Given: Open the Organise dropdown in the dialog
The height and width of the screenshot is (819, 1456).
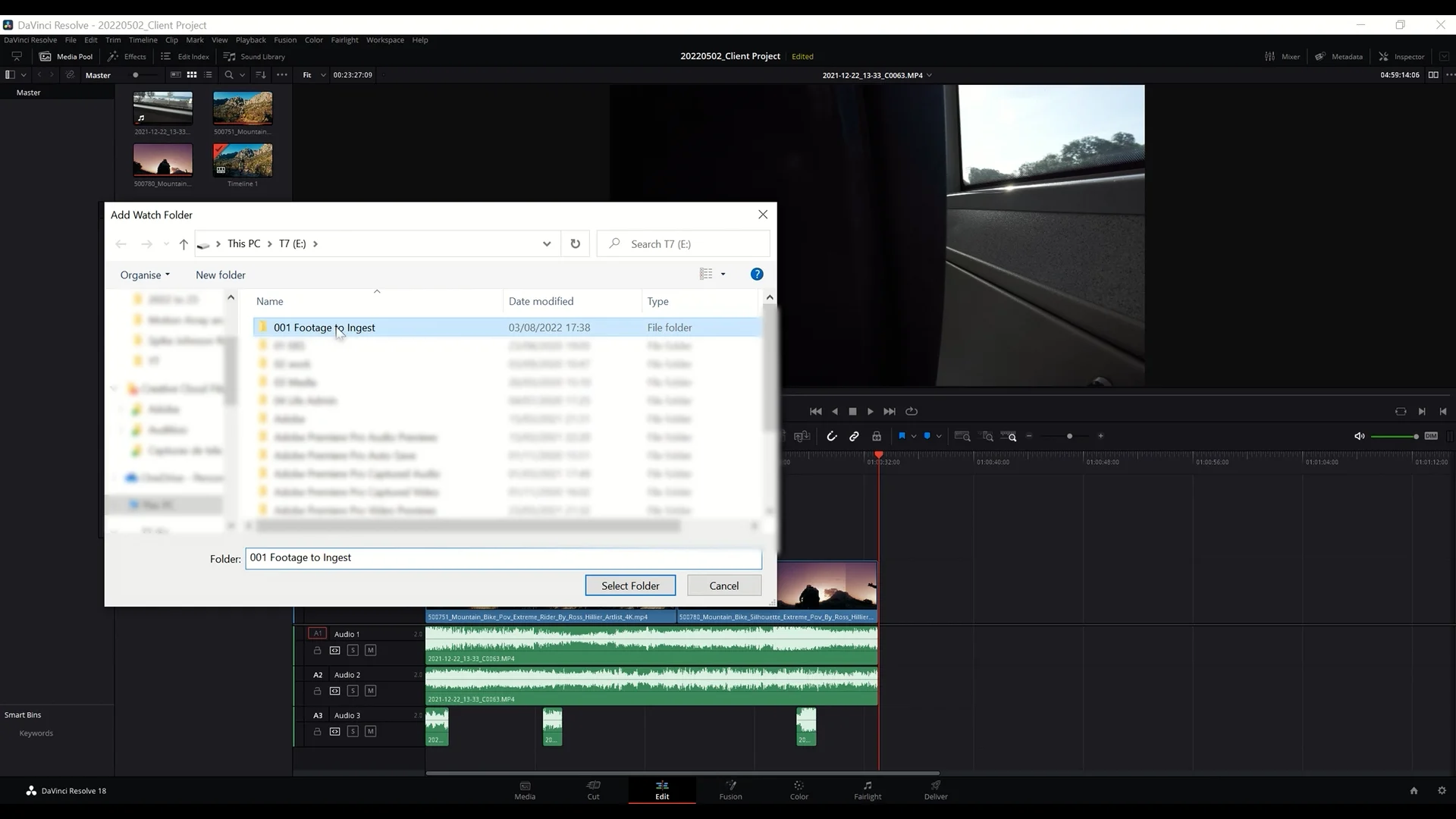Looking at the screenshot, I should 145,275.
